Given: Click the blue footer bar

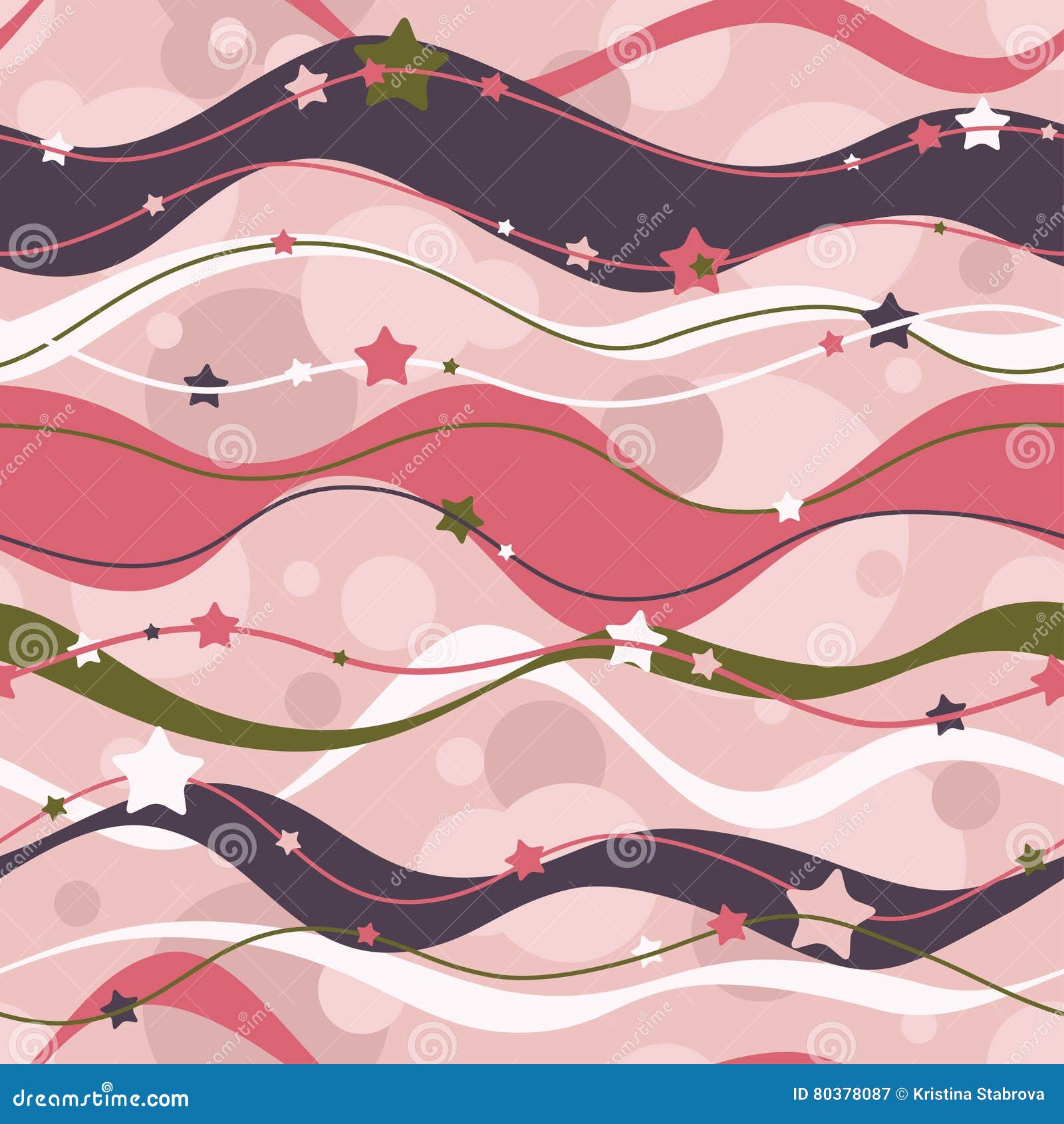Looking at the screenshot, I should pyautogui.click(x=532, y=1091).
